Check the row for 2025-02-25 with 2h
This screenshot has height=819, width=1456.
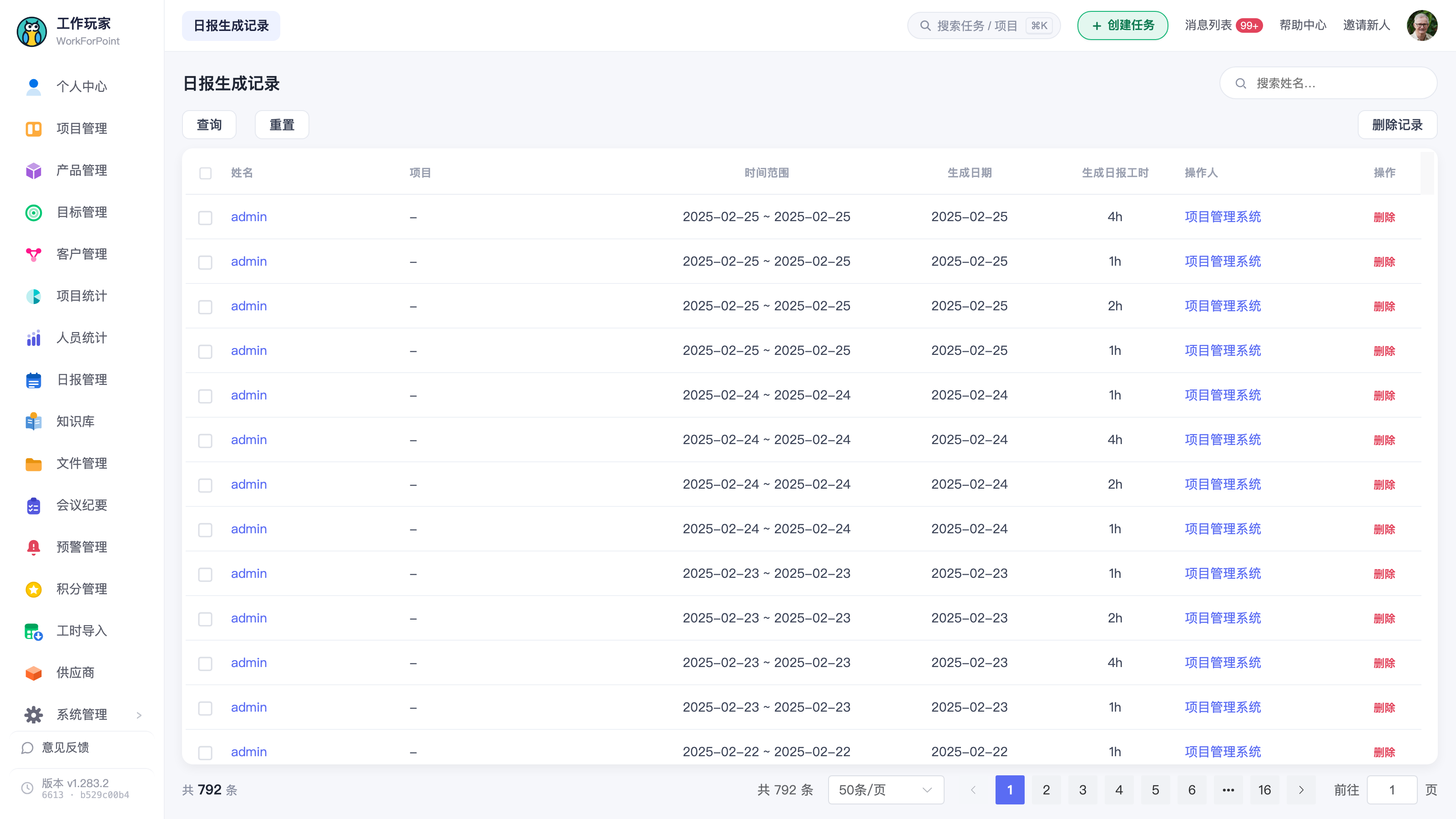[205, 307]
